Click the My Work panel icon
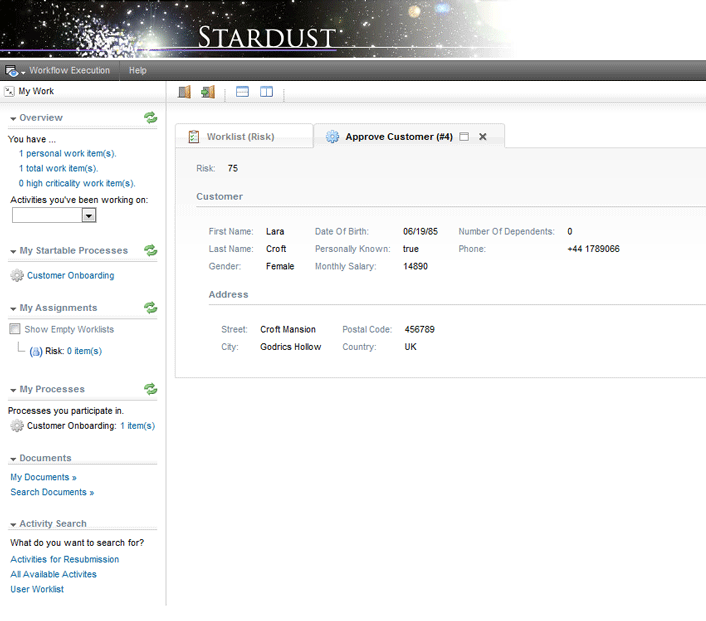This screenshot has width=706, height=621. [9, 91]
